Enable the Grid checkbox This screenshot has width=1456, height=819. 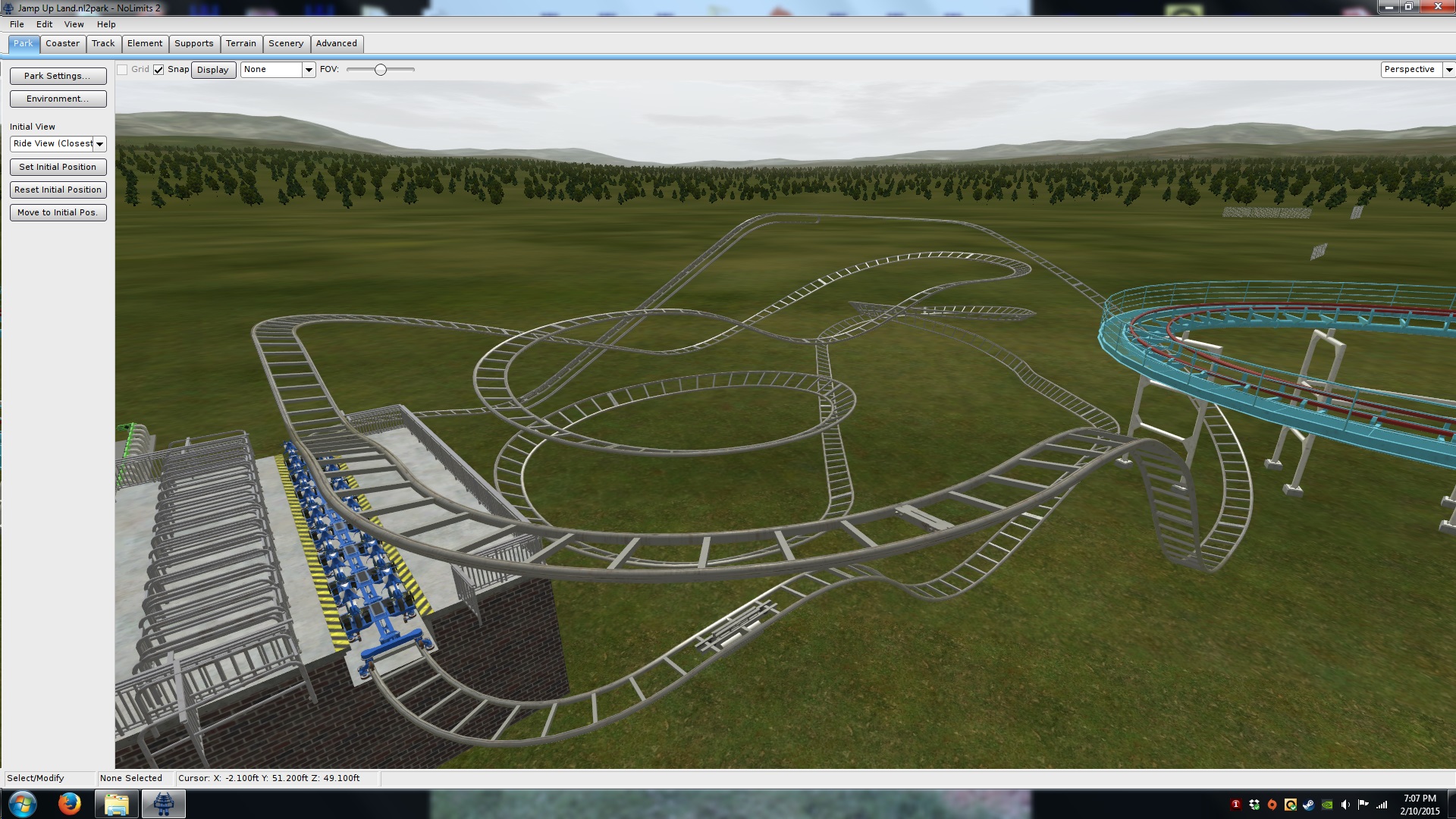point(122,70)
